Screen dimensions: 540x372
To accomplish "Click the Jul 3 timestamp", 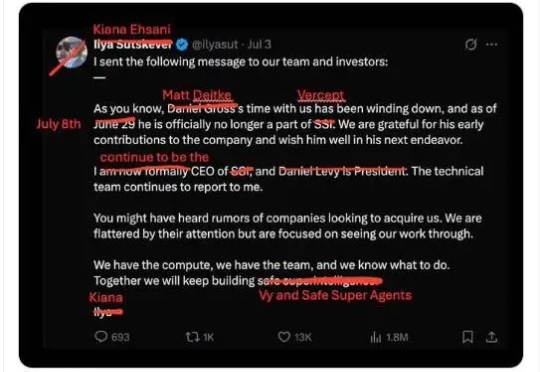I will 259,44.
